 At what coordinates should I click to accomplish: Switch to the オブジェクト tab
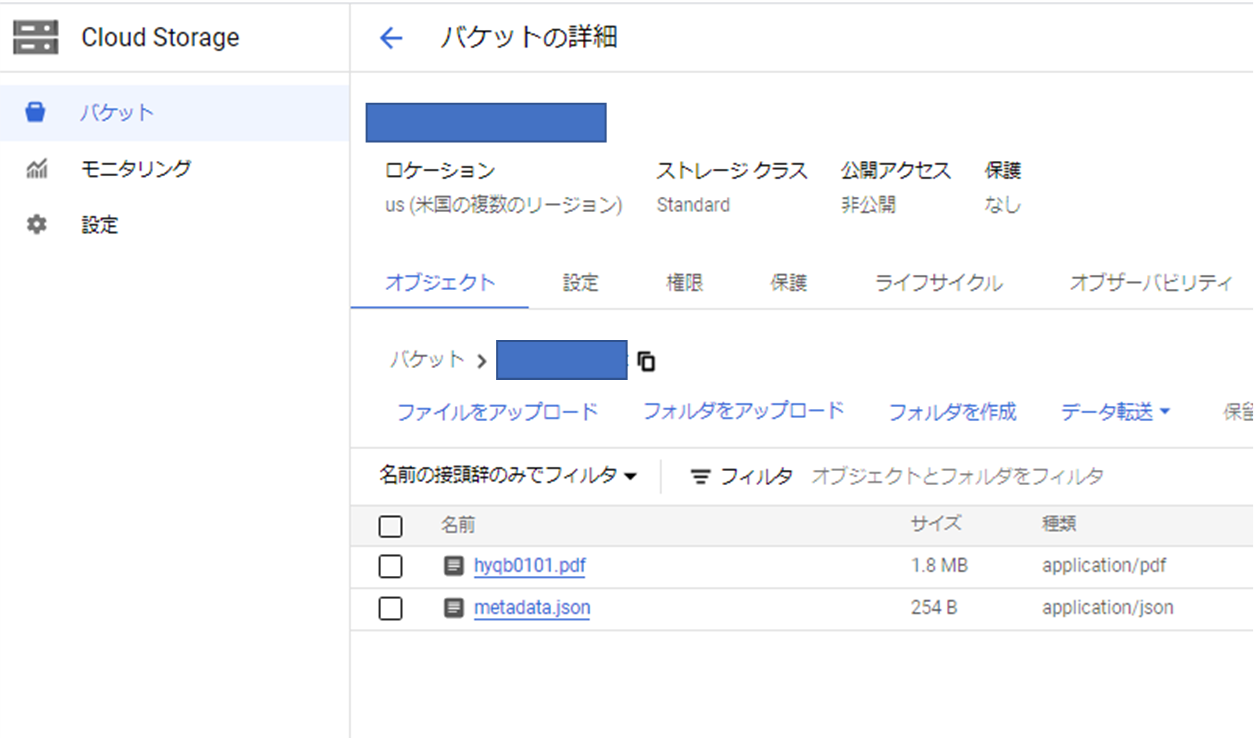(440, 283)
